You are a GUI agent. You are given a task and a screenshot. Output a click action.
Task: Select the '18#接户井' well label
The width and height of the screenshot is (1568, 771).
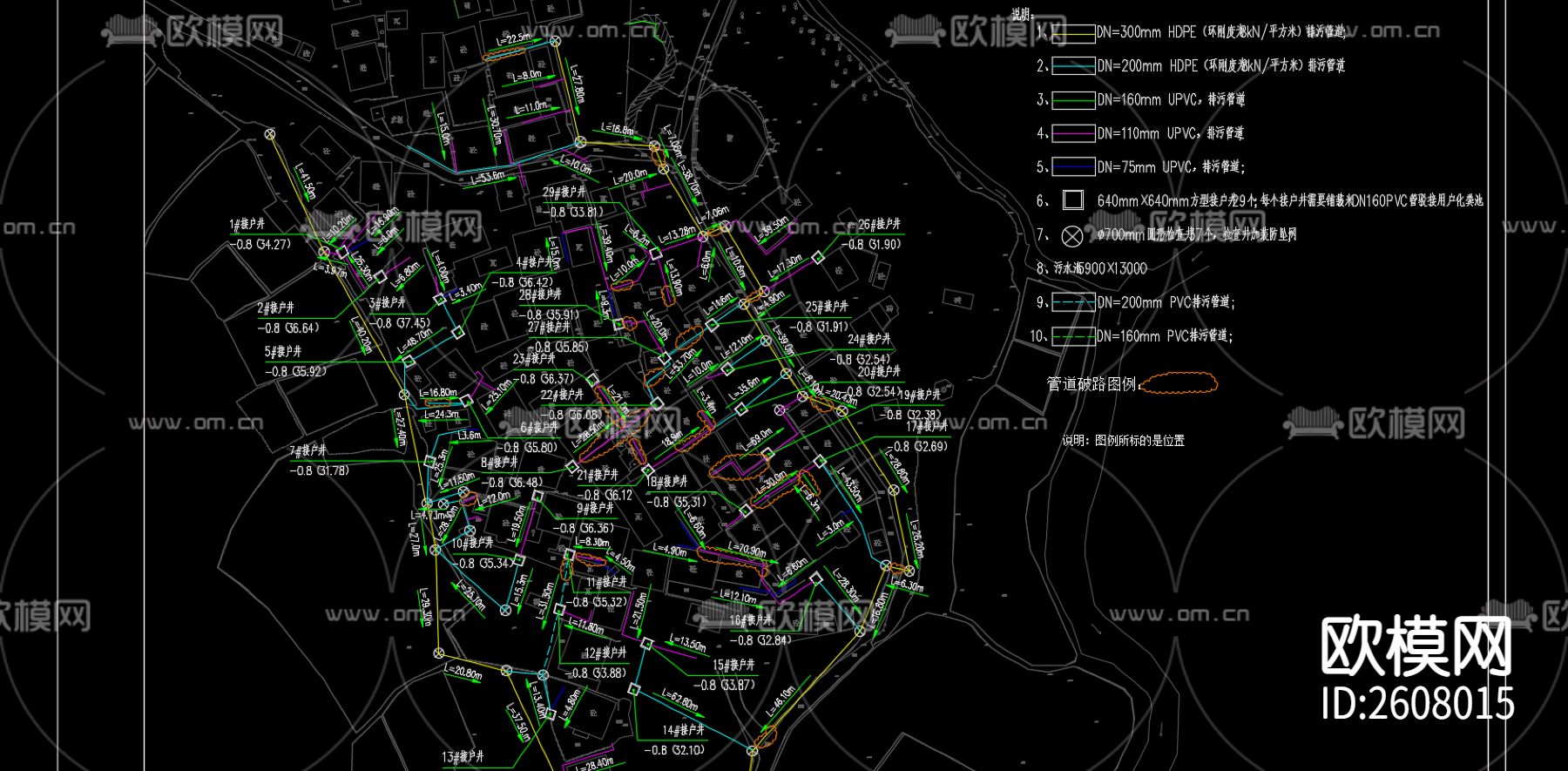[668, 482]
